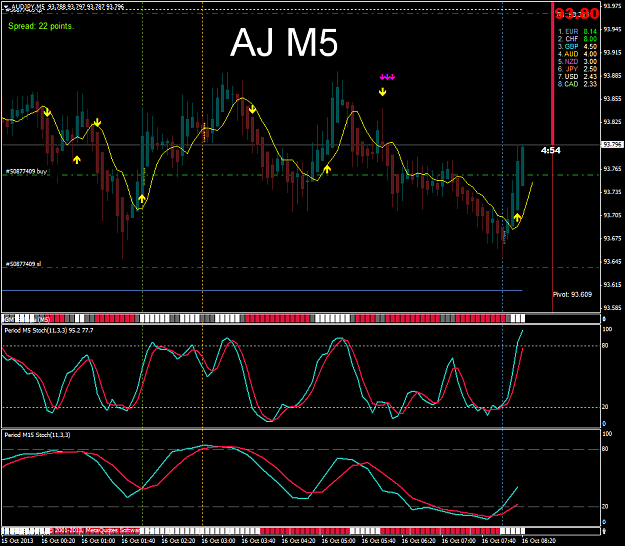This screenshot has height=546, width=625.
Task: Click the '16 Oct 05:00' time axis label
Action: pyautogui.click(x=338, y=541)
